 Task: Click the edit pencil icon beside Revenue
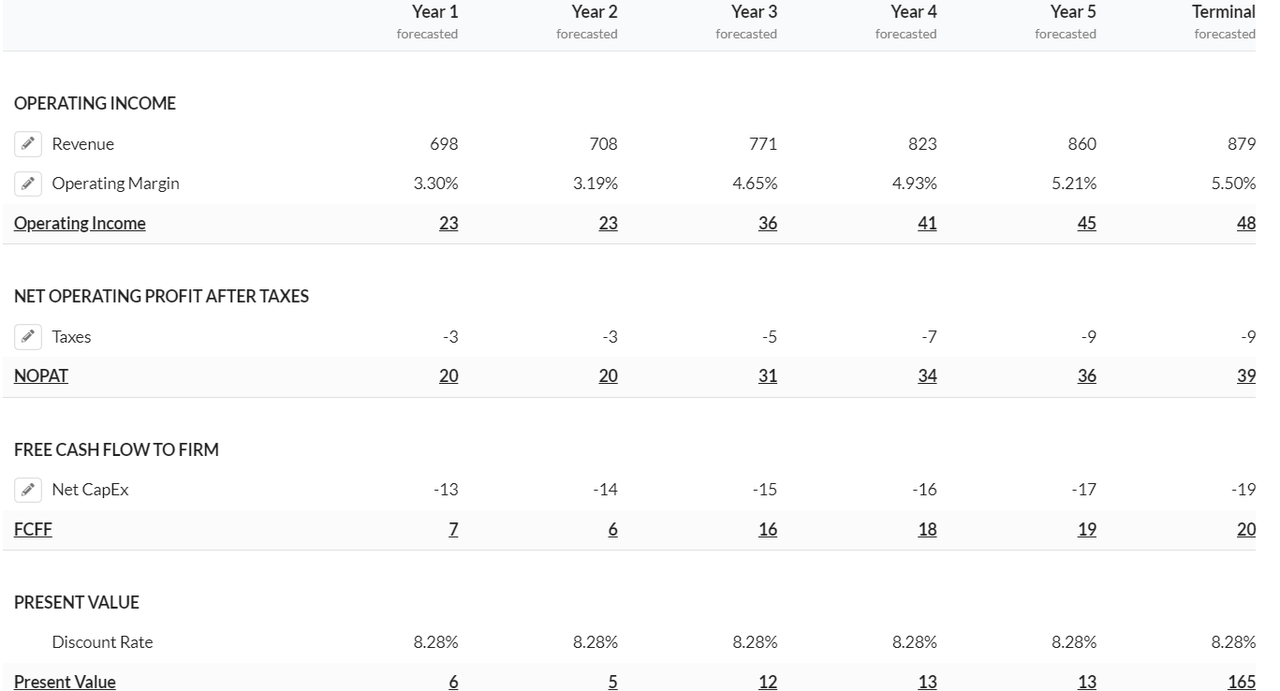[x=28, y=144]
